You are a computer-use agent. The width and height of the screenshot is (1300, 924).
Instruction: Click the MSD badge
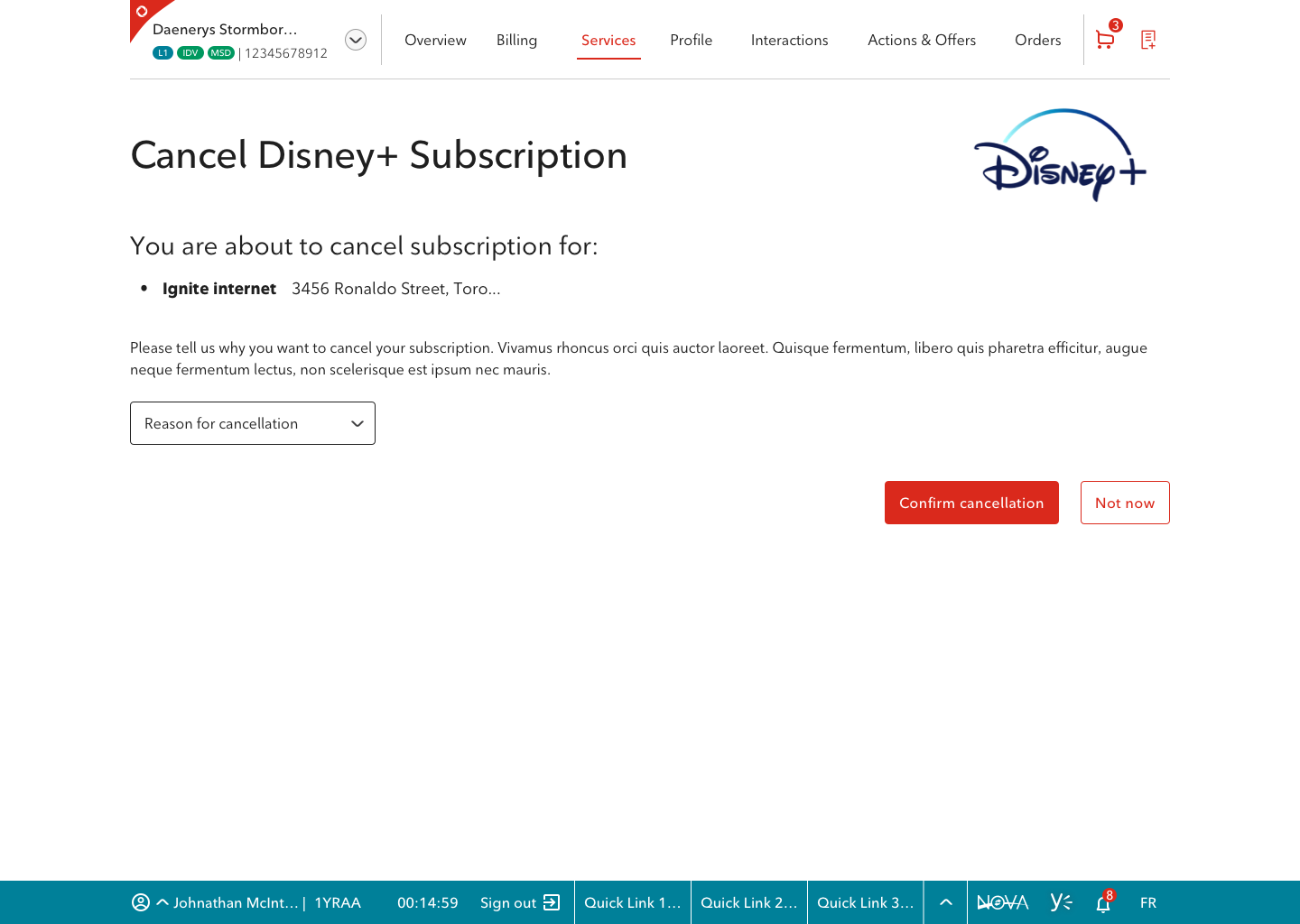221,53
